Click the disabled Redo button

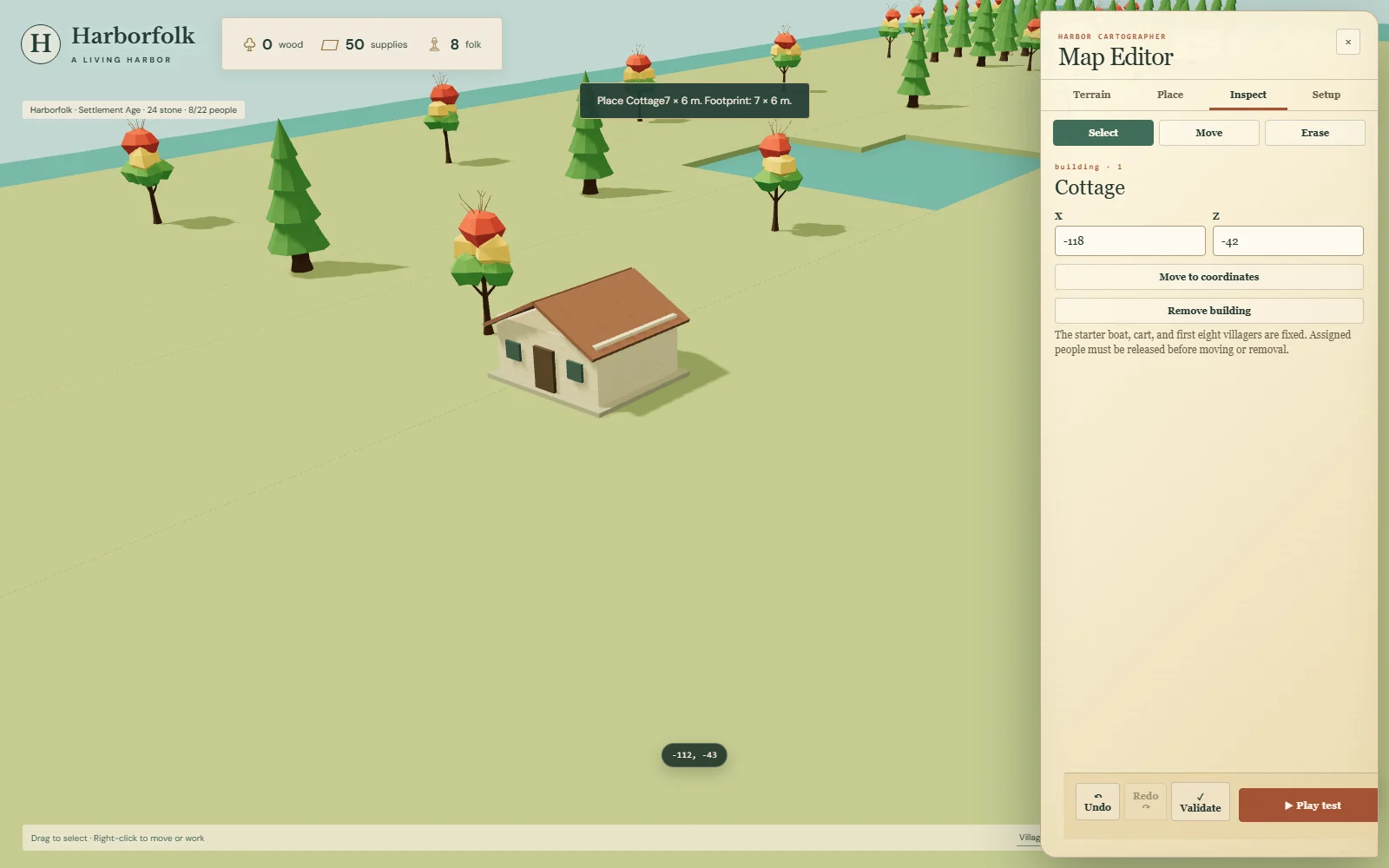point(1145,801)
